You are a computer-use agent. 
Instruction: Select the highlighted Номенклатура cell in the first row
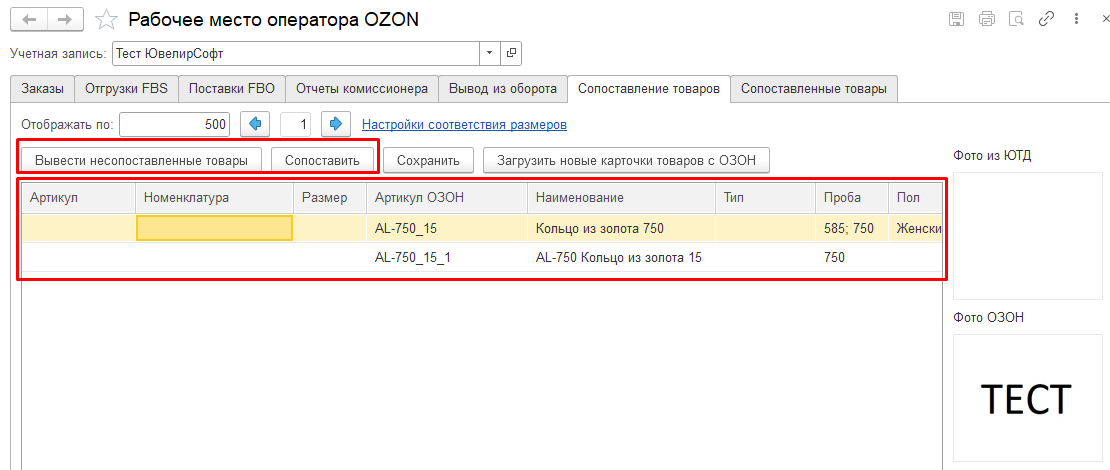tap(214, 228)
